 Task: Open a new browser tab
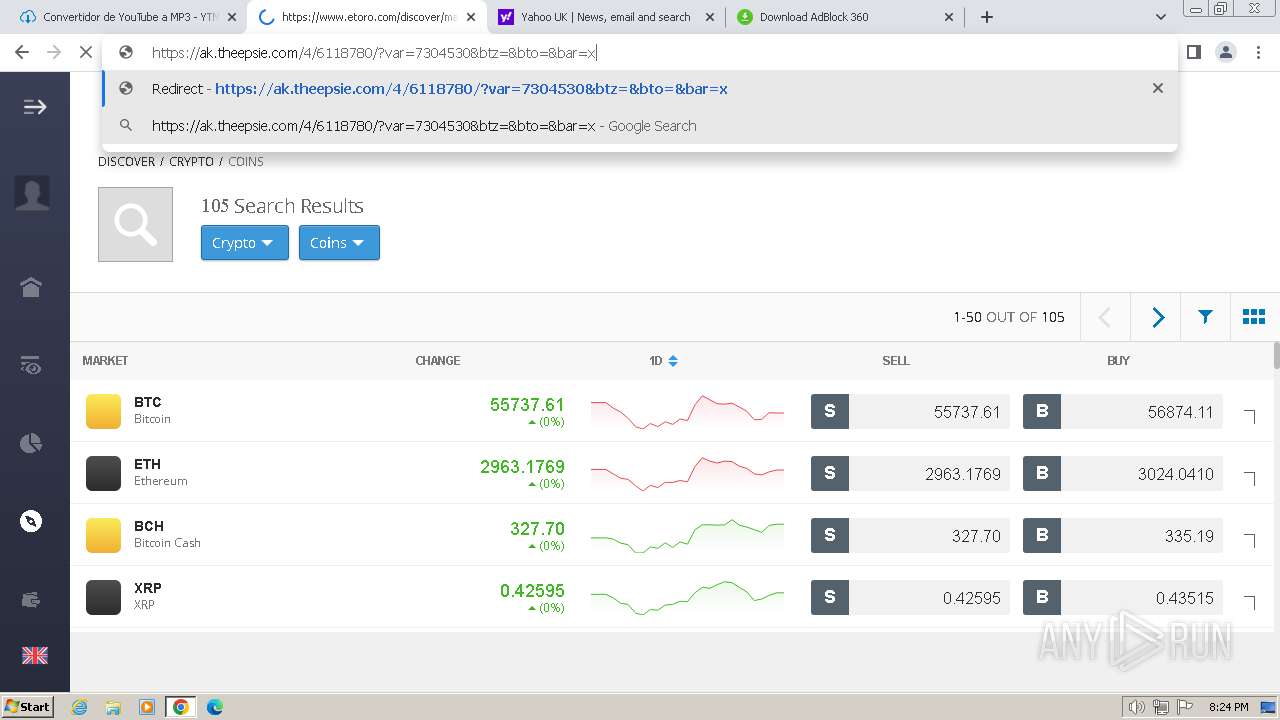987,17
